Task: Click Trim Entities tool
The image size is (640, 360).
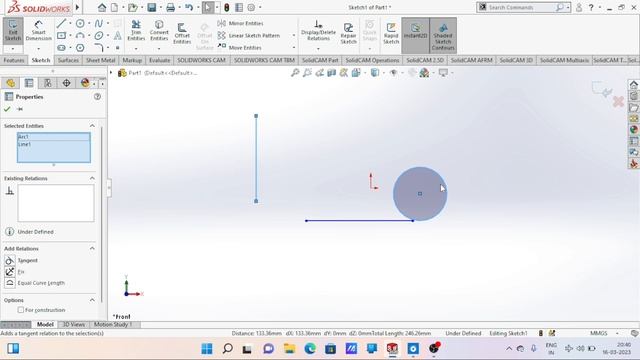Action: (x=136, y=31)
